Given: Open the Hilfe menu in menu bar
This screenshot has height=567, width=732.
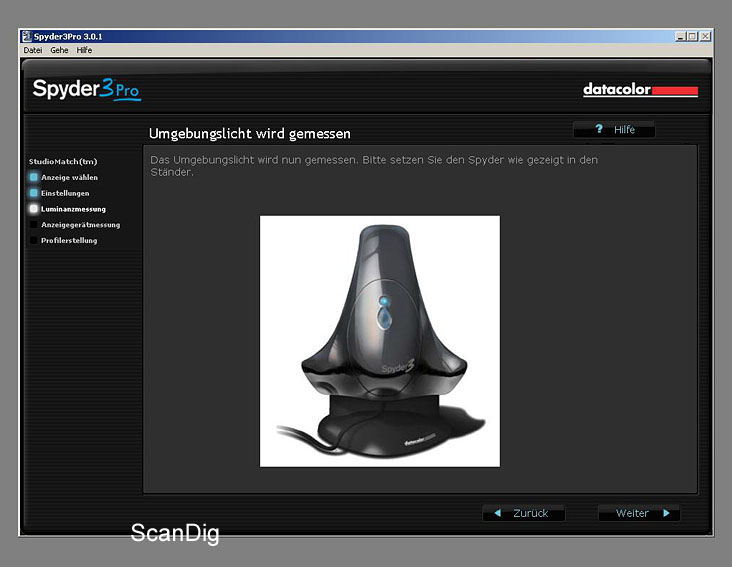Looking at the screenshot, I should [x=84, y=50].
